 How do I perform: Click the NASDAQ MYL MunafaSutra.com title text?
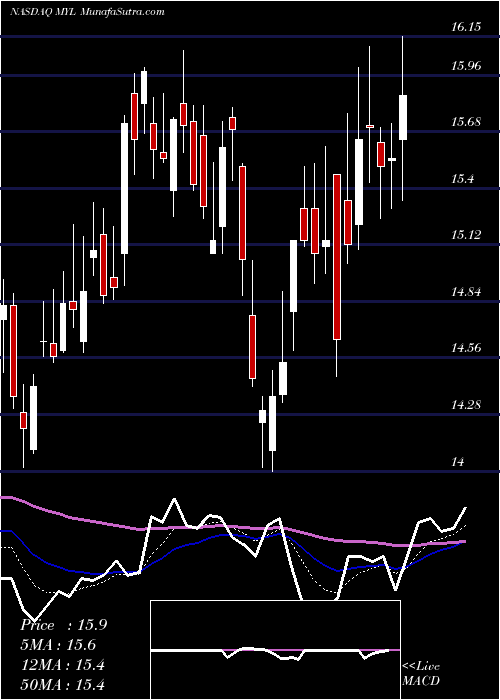(x=88, y=12)
